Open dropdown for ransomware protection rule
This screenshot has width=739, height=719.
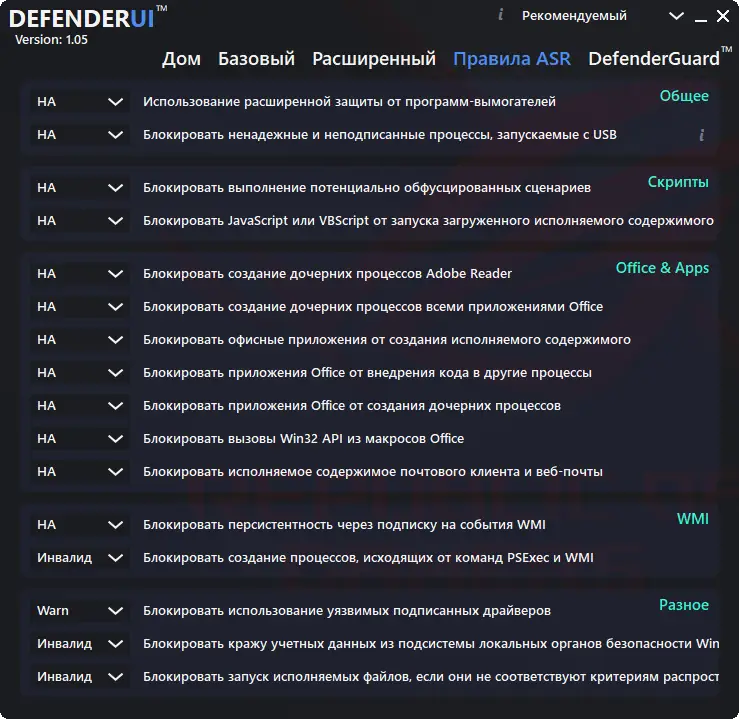(80, 102)
